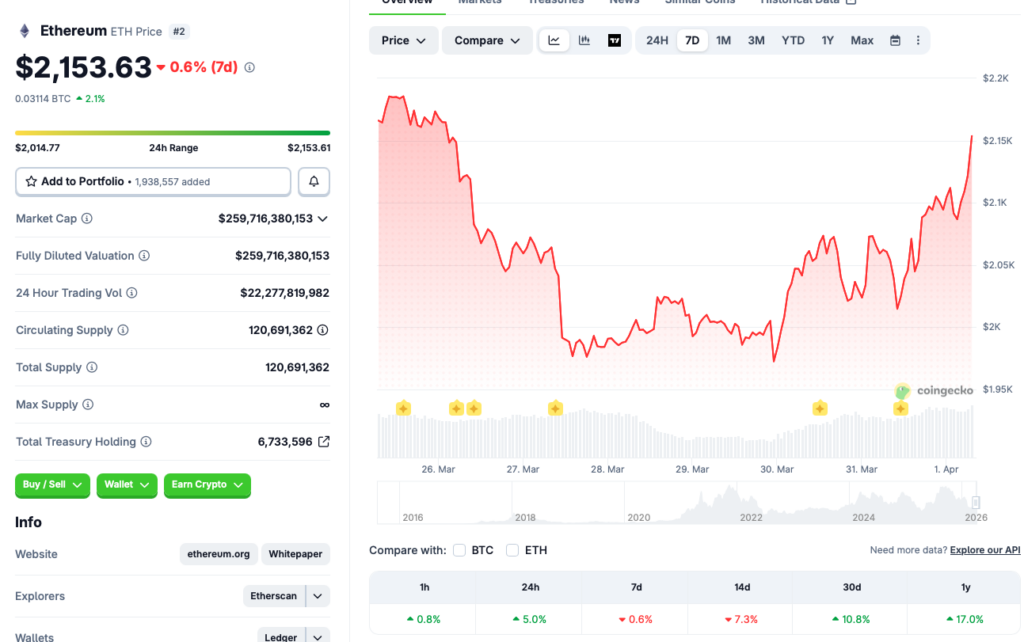Switch to the Markets tab
This screenshot has width=1024, height=642.
479,2
